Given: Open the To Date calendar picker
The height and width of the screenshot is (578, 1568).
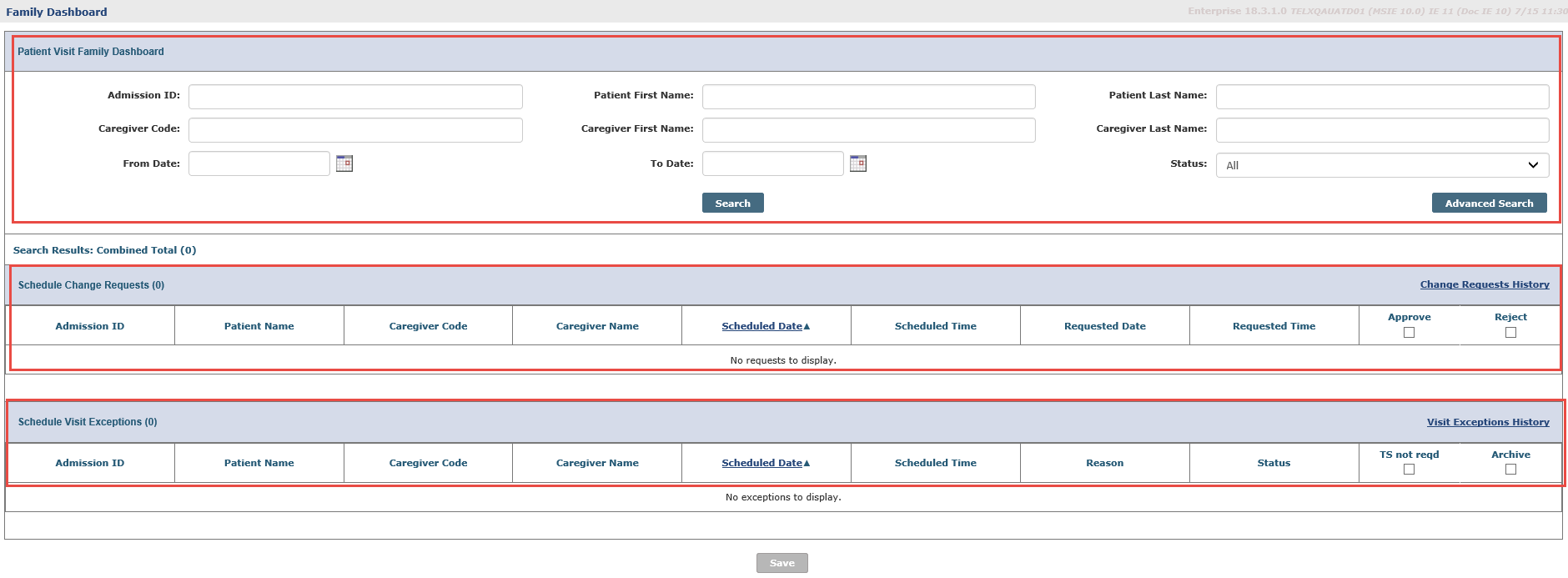Looking at the screenshot, I should pyautogui.click(x=858, y=163).
